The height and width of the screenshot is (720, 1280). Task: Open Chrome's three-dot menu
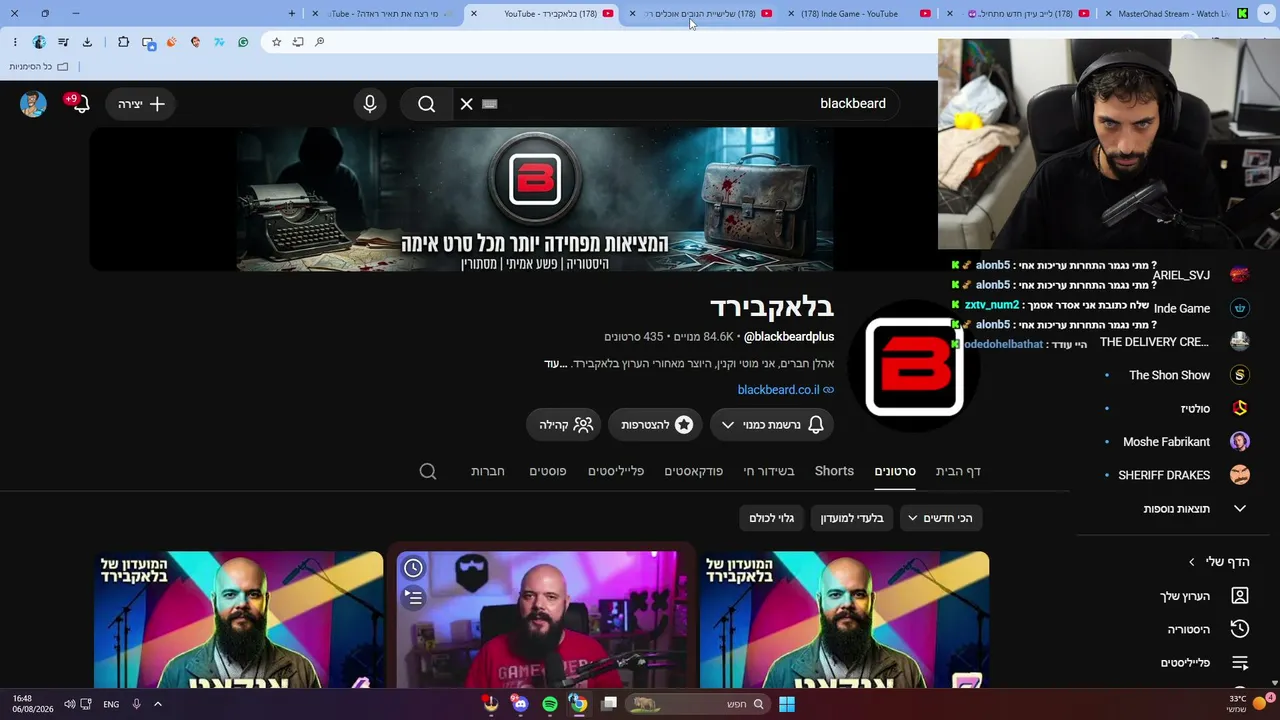(15, 42)
